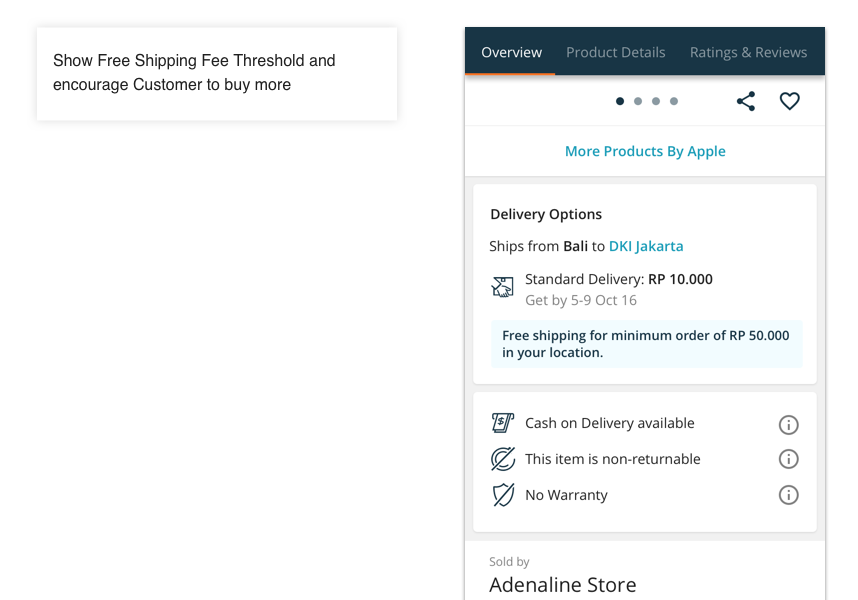Tap the wishlist heart icon
The height and width of the screenshot is (600, 858).
click(x=790, y=101)
